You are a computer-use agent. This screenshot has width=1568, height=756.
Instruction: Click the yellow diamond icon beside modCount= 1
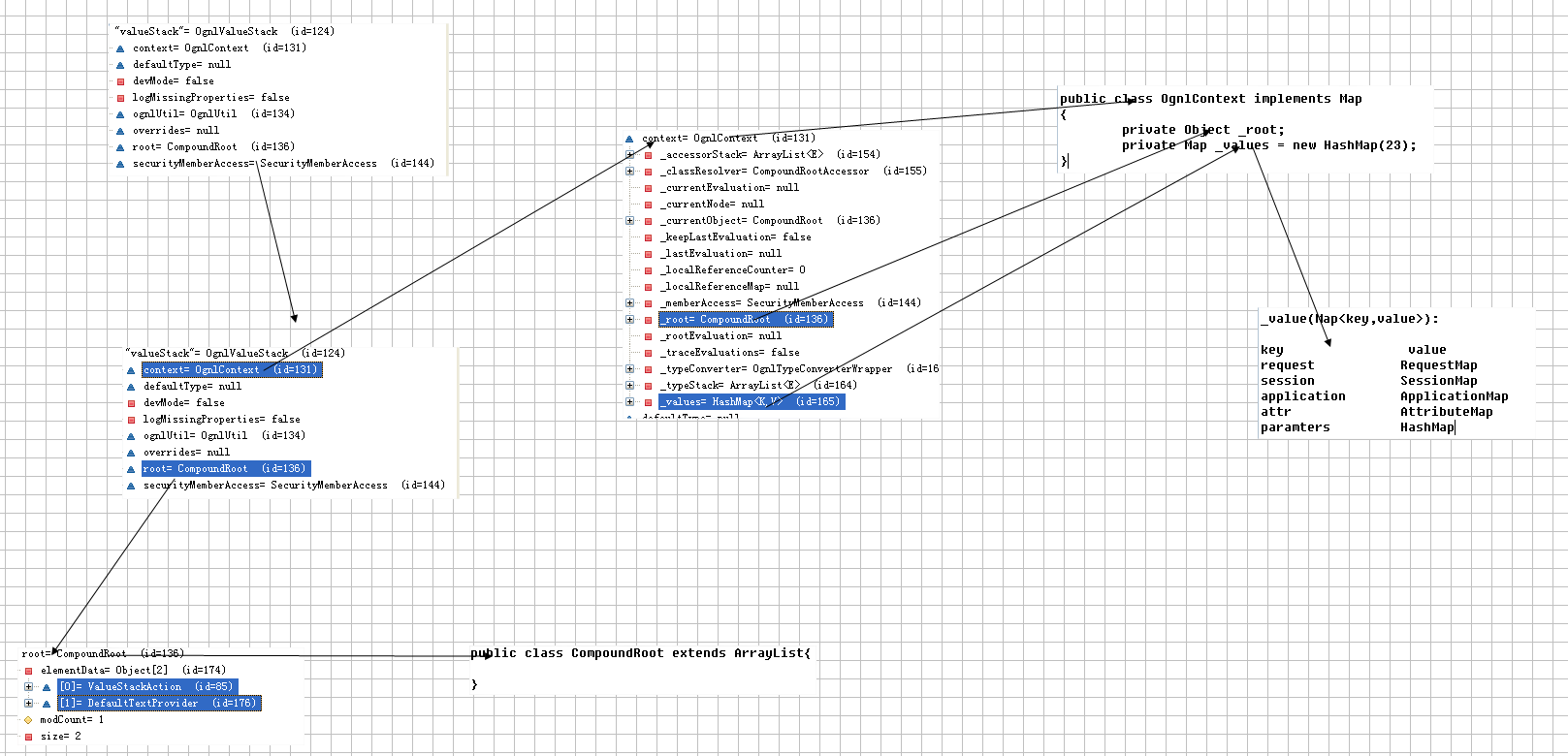click(x=28, y=720)
